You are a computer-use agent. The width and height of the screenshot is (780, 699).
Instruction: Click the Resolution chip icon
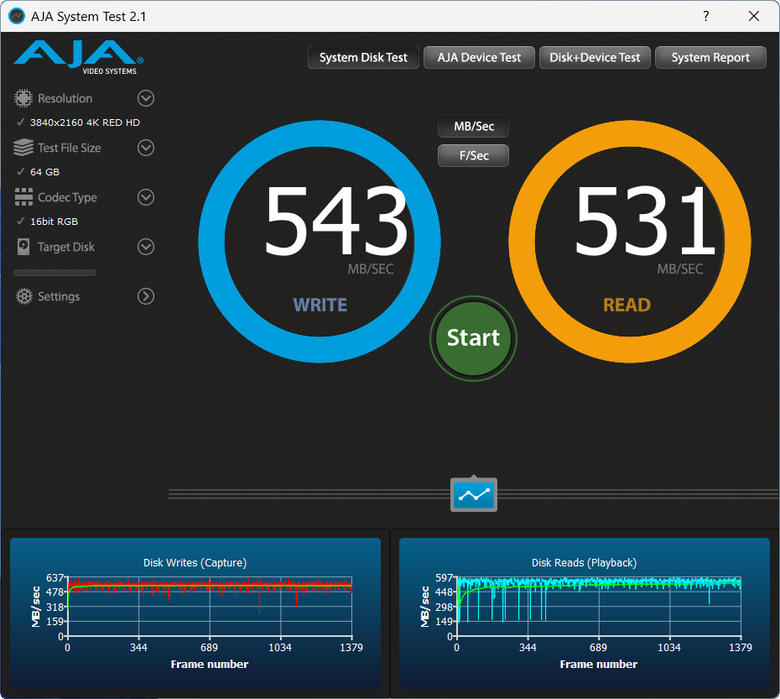23,98
